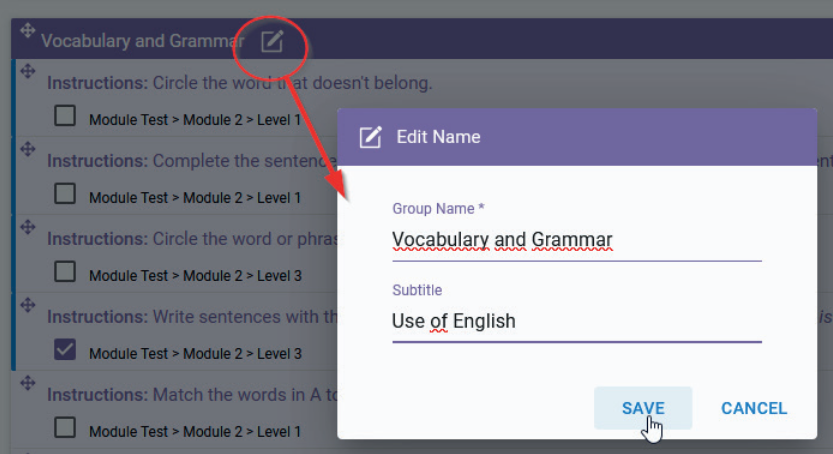This screenshot has width=833, height=454.
Task: Check the box for 'doesn't belong' Level 1 item
Action: point(65,116)
